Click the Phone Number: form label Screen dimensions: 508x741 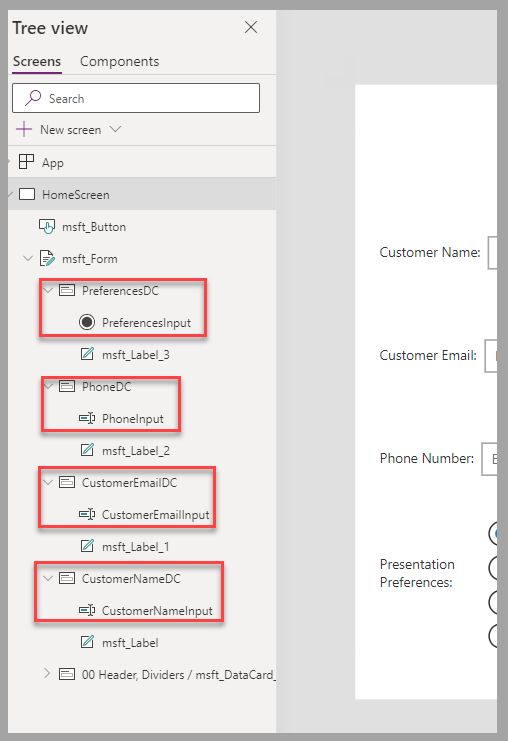(x=427, y=458)
